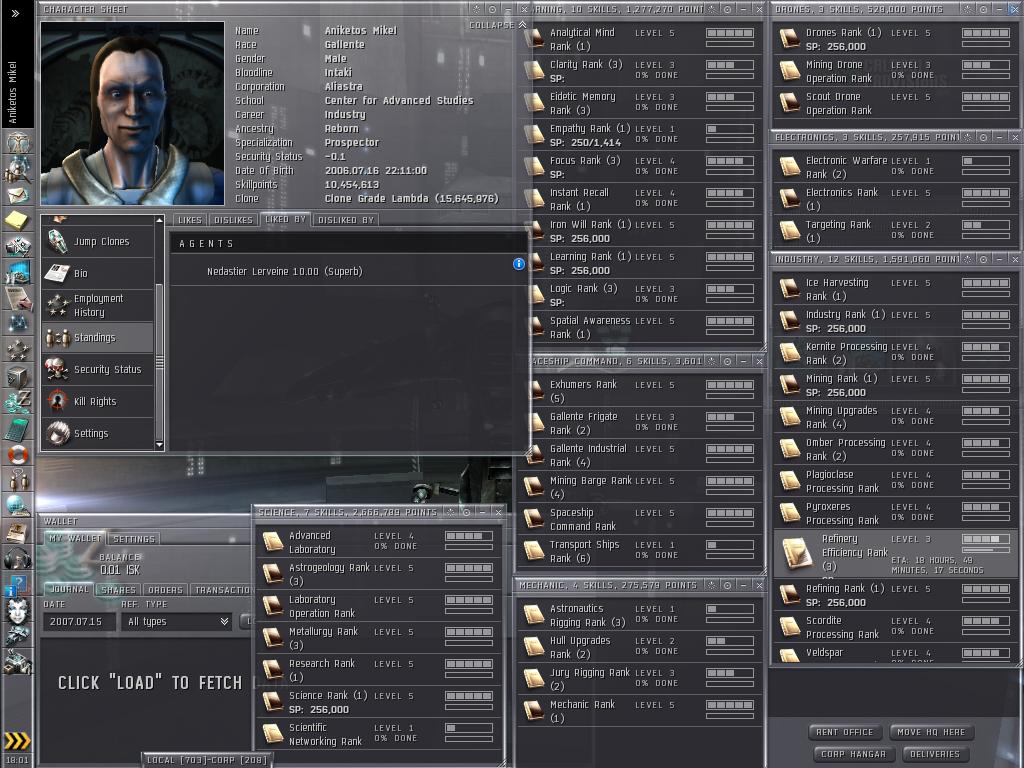Click the Advanced Laboratory skill book icon
The image size is (1024, 768).
pyautogui.click(x=273, y=542)
